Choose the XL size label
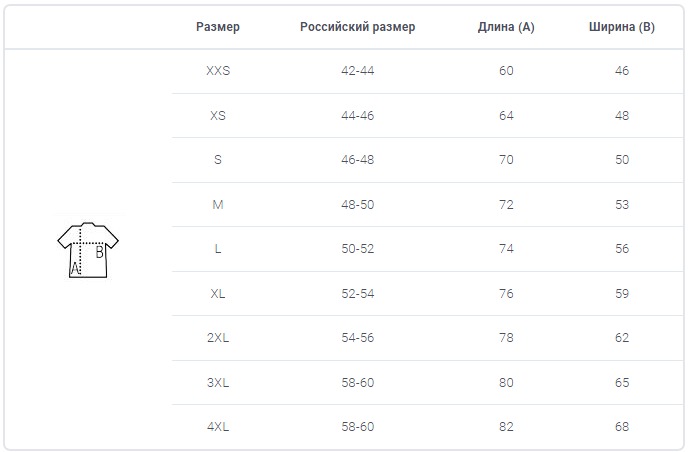Screen dimensions: 689x452 (x=218, y=293)
